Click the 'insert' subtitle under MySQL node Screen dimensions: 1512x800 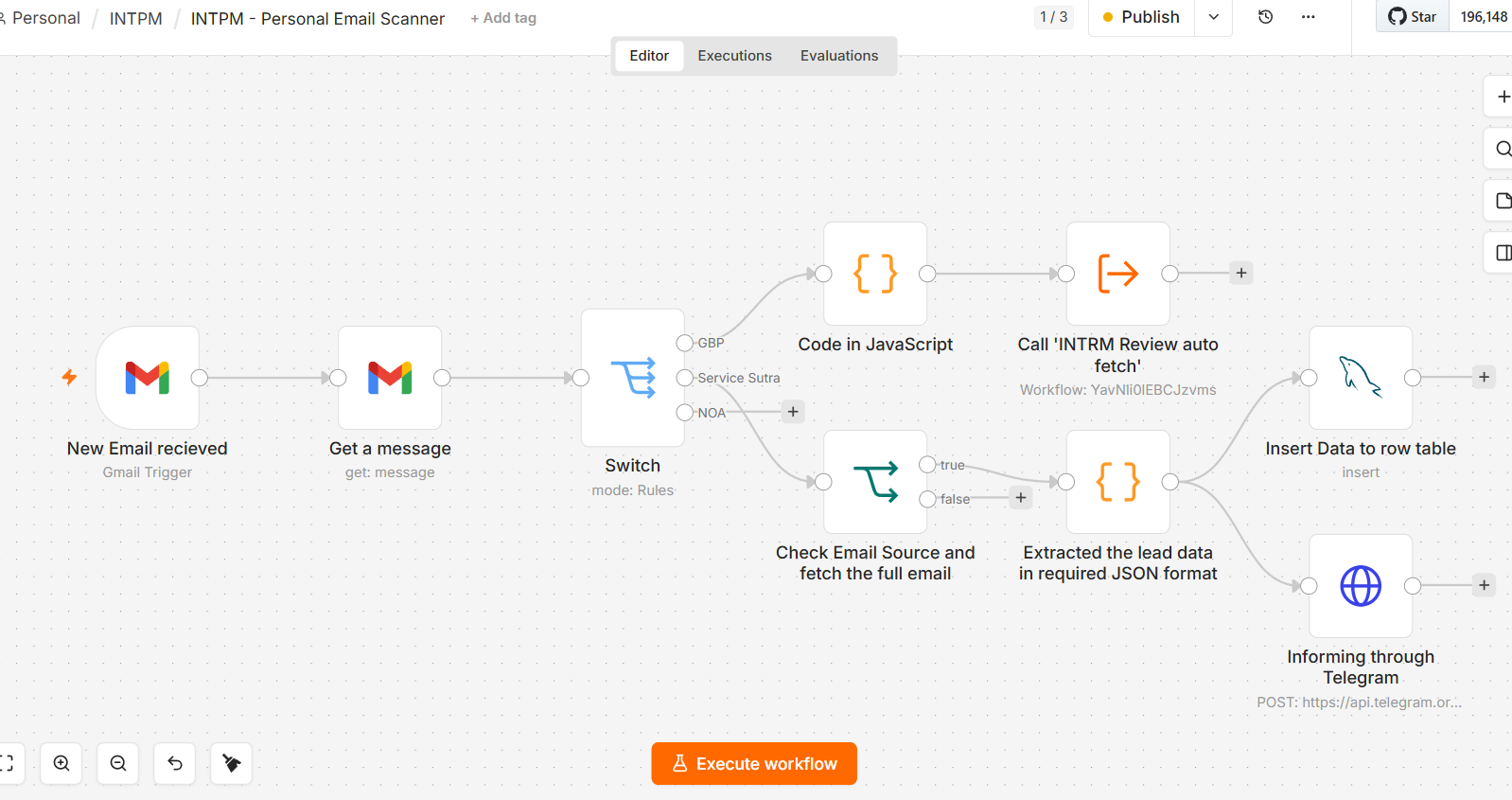tap(1361, 472)
